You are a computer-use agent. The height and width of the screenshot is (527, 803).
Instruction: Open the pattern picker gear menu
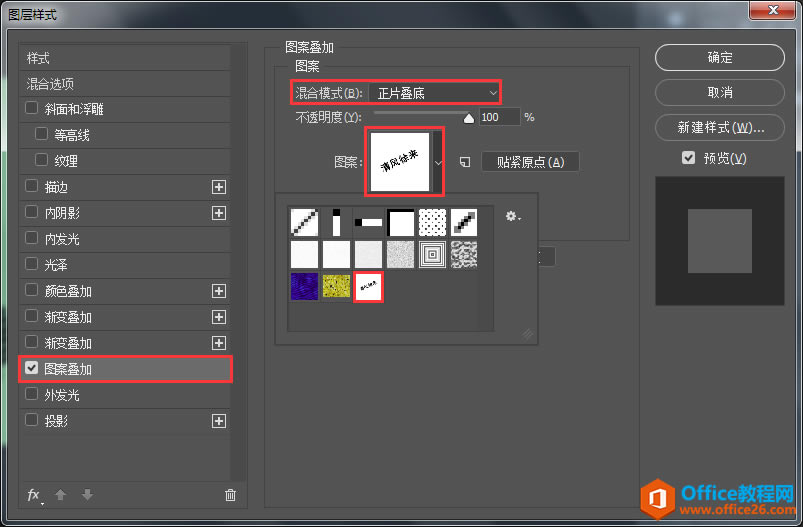pyautogui.click(x=513, y=217)
